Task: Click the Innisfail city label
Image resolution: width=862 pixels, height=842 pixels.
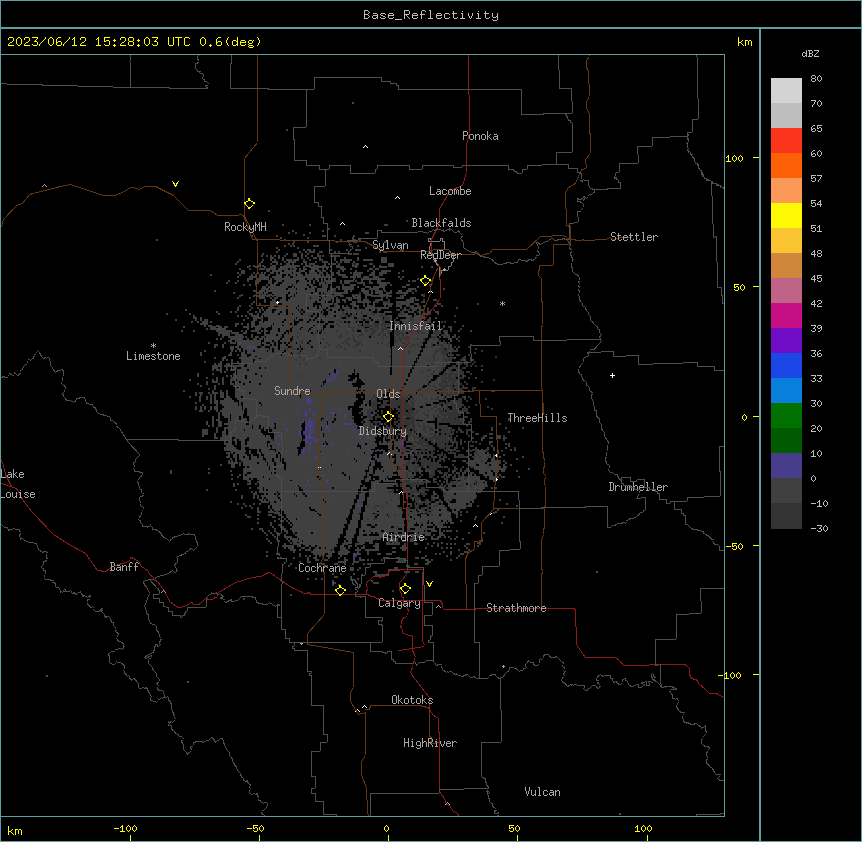Action: pyautogui.click(x=415, y=326)
